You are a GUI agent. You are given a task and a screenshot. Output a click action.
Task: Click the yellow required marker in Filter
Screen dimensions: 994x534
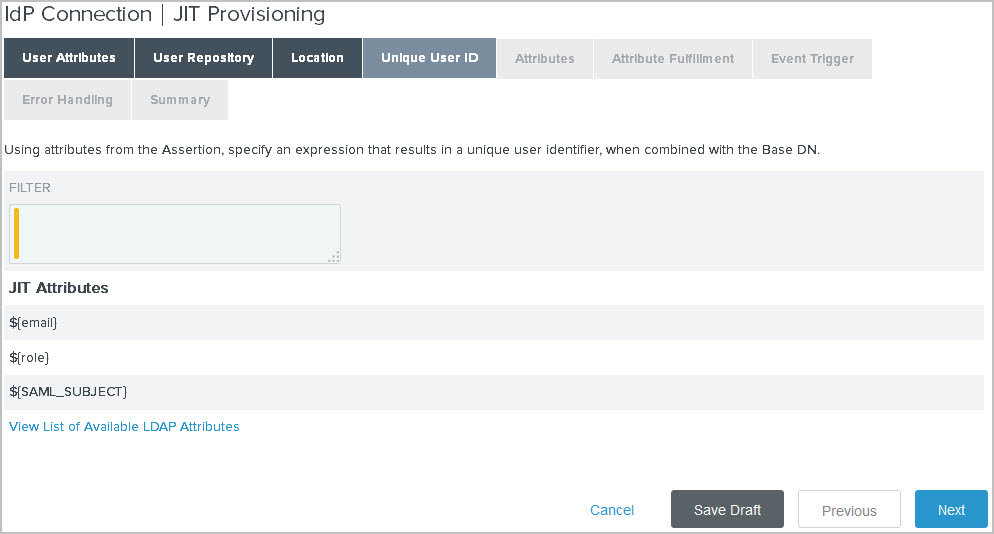16,233
